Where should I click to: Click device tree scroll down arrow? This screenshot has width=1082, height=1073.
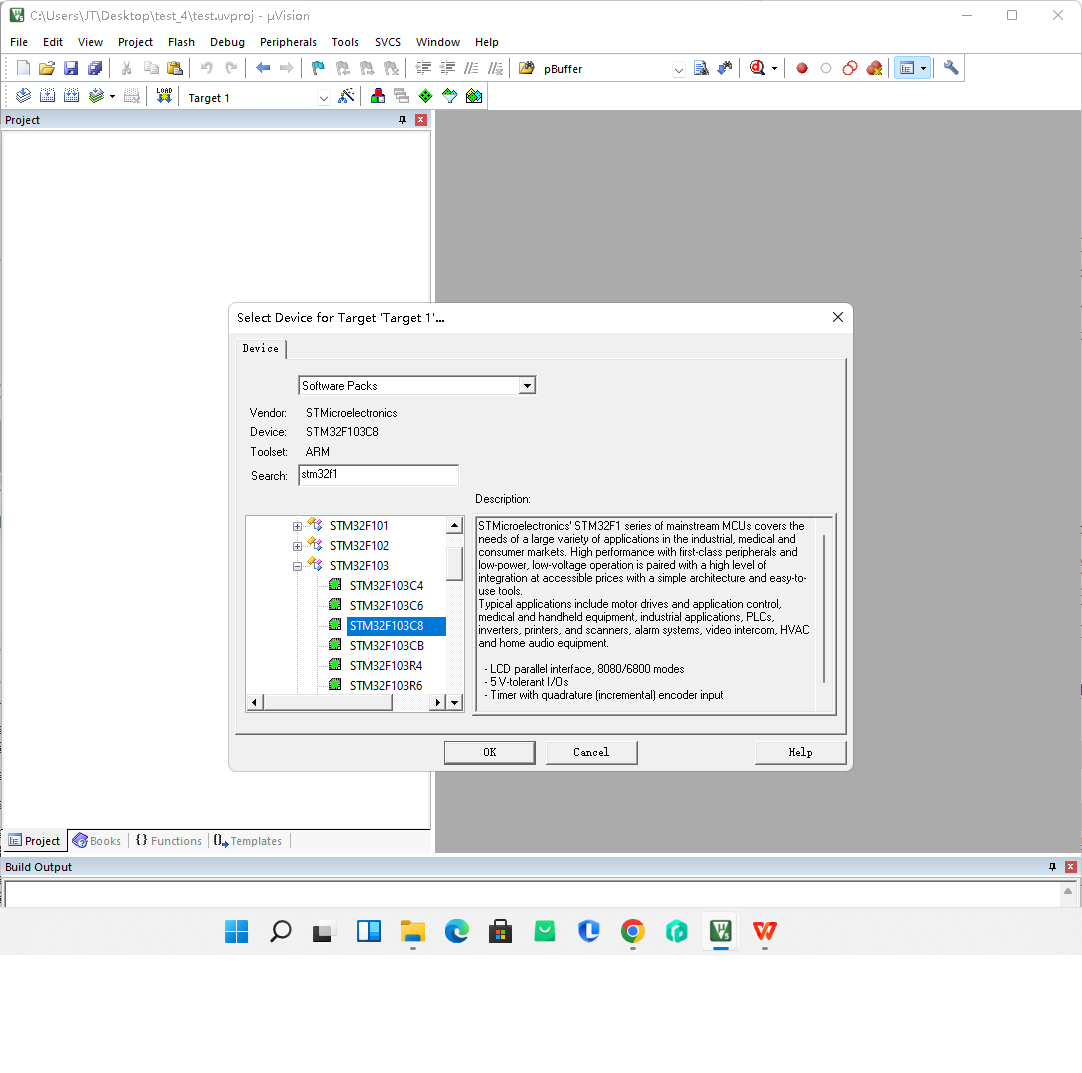[x=454, y=702]
